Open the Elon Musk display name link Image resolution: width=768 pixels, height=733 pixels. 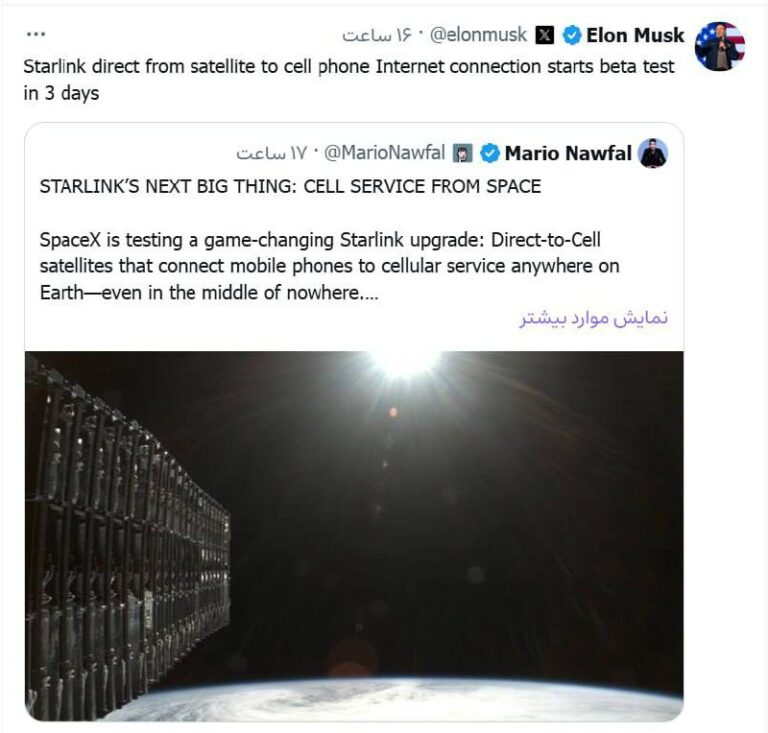click(635, 35)
